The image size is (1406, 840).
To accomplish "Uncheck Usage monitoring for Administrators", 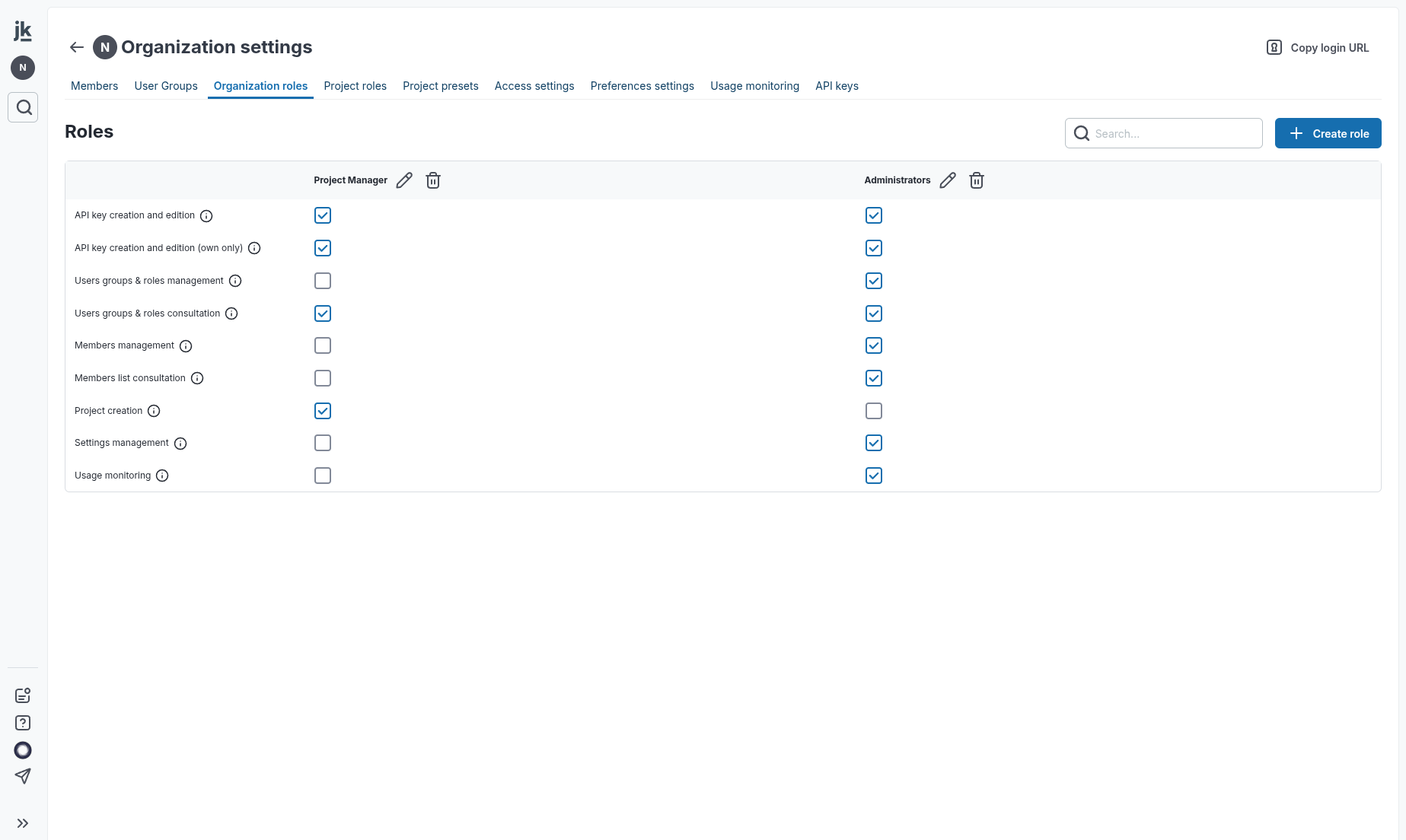I will [874, 476].
